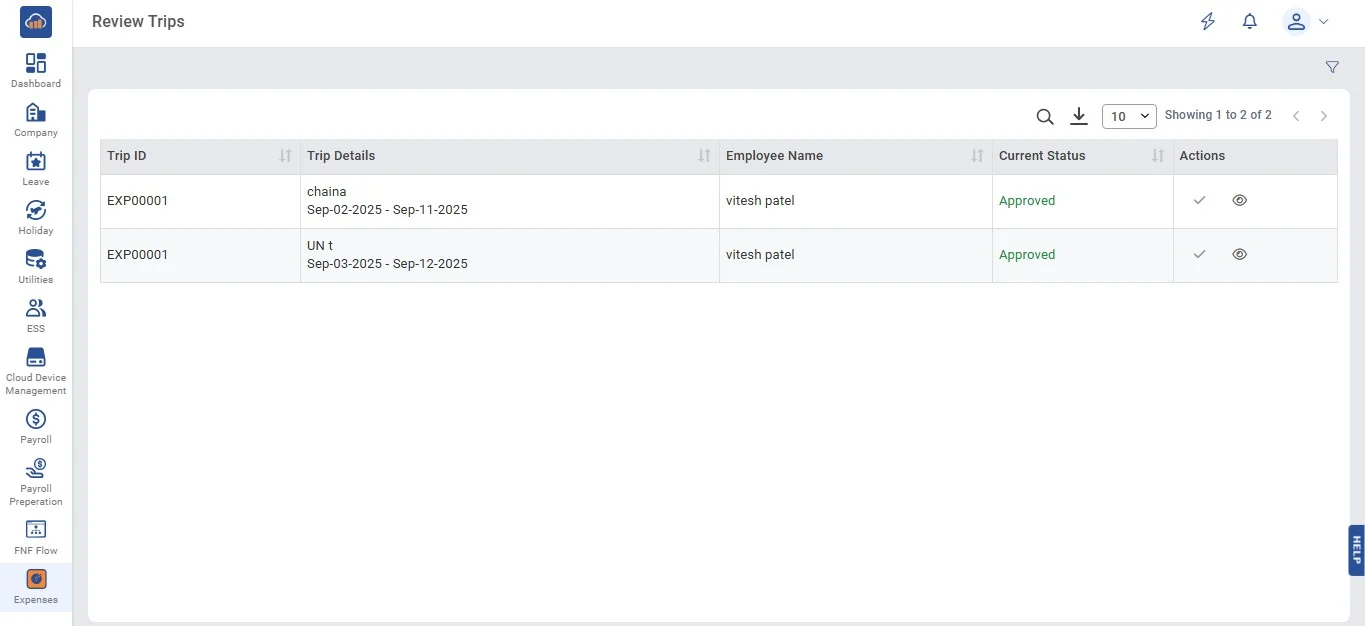Screen dimensions: 1365x626
Task: Click the download icon above the table
Action: [x=1079, y=117]
